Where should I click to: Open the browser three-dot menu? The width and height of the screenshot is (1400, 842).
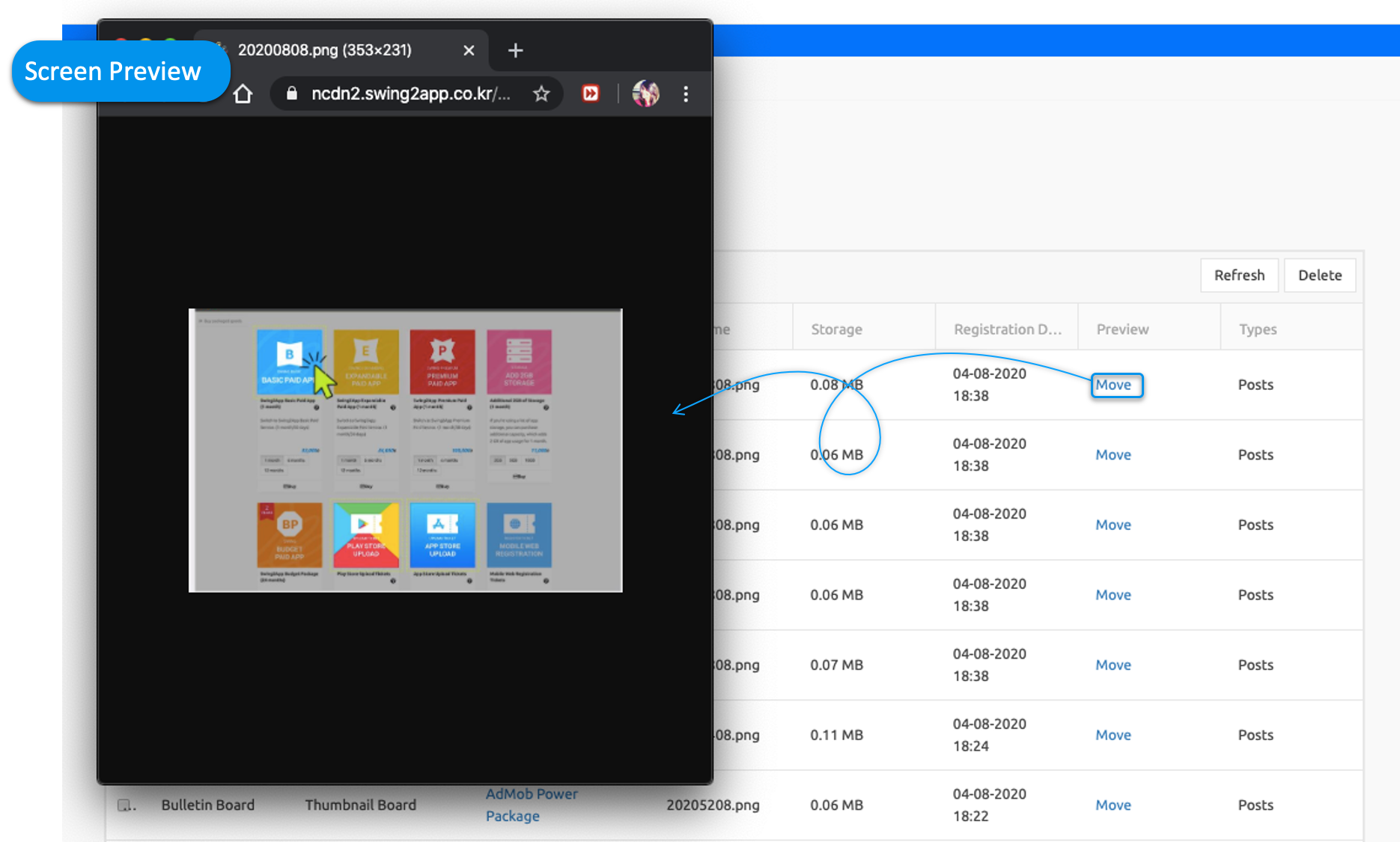[686, 94]
